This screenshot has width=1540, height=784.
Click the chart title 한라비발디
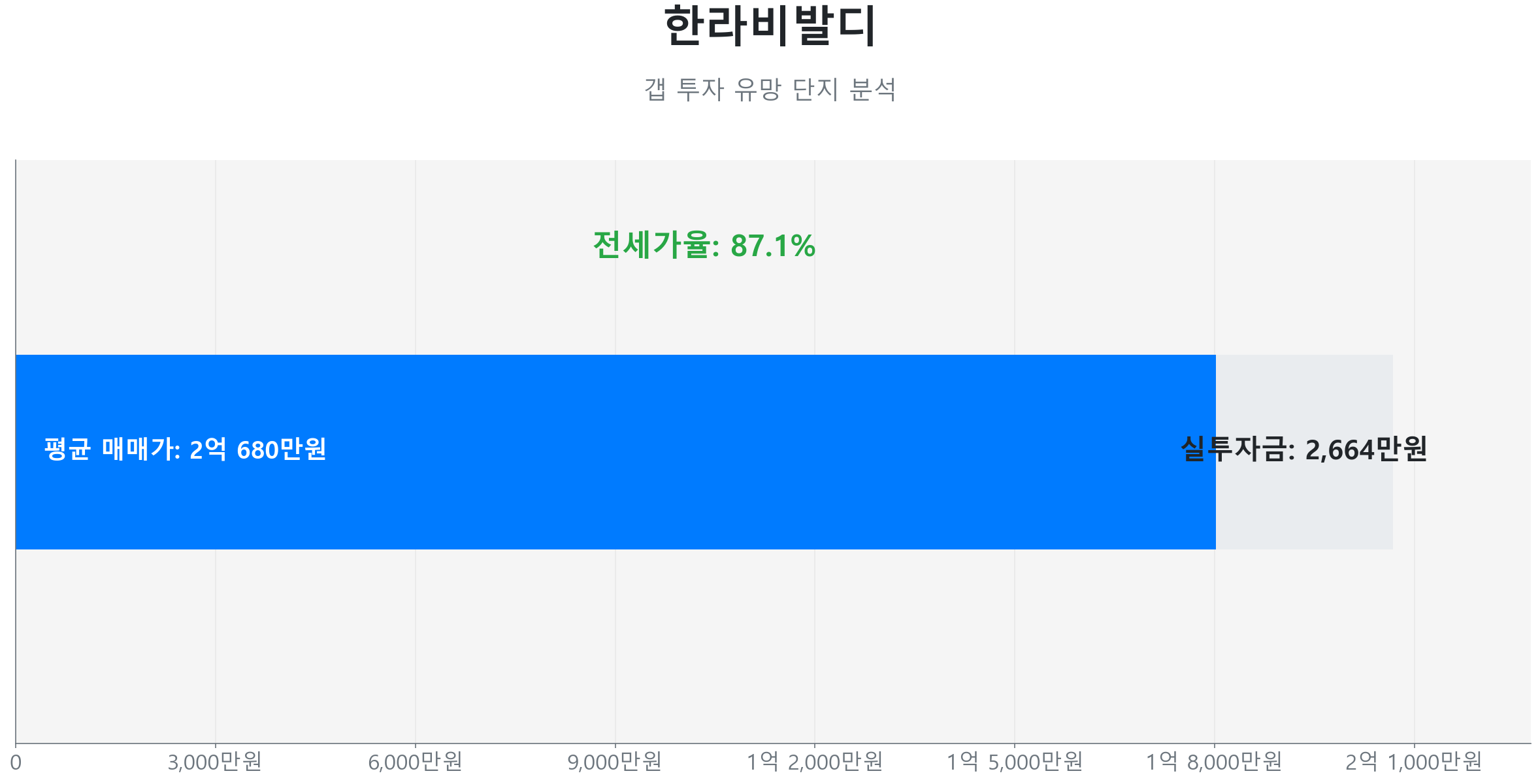tap(770, 26)
